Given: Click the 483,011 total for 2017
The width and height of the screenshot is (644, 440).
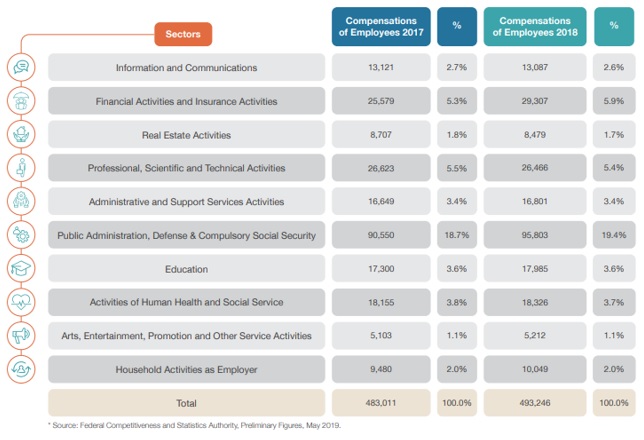Looking at the screenshot, I should (381, 403).
